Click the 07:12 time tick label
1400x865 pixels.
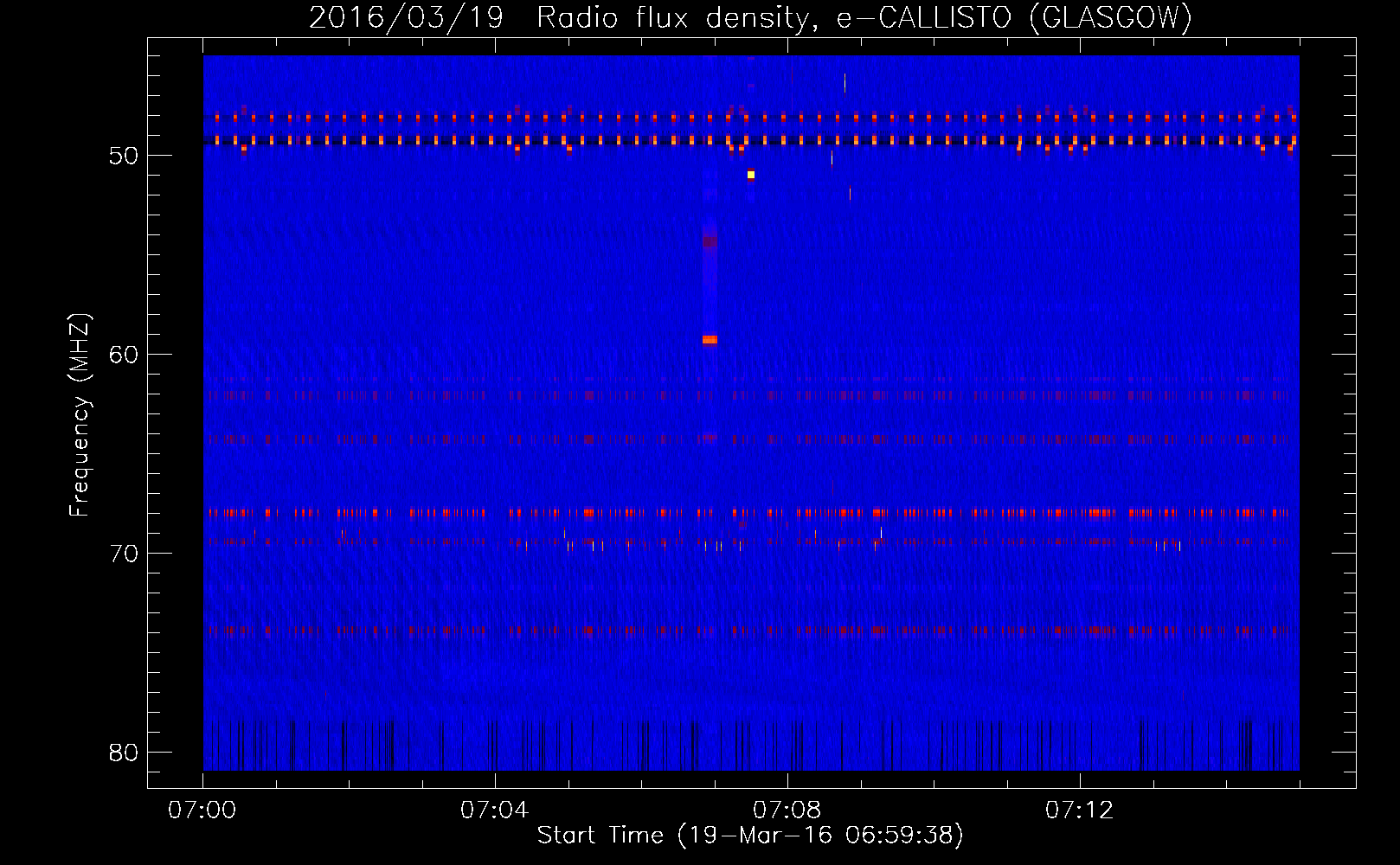(1079, 811)
